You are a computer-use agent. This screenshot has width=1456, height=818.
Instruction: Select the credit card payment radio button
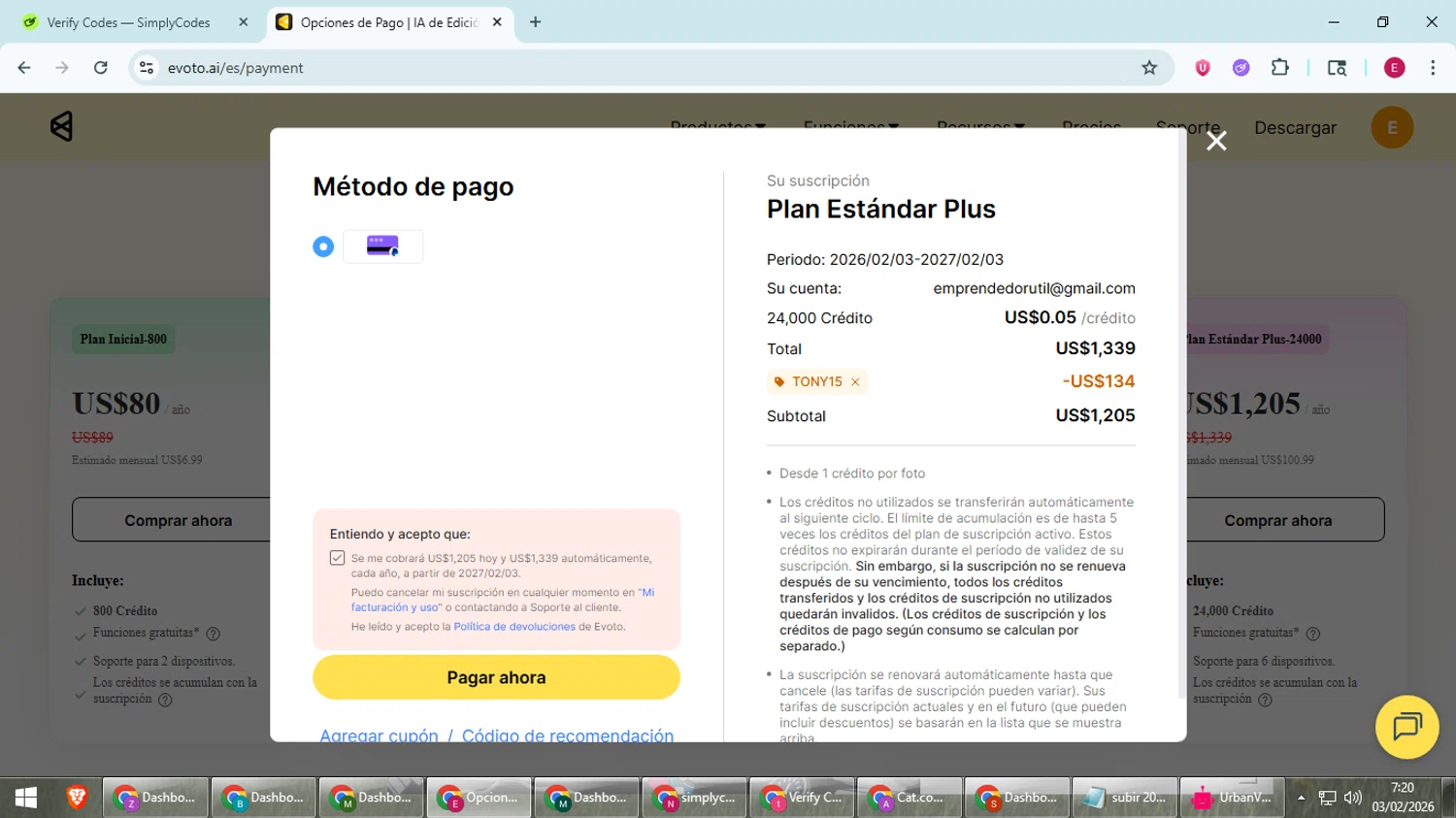[x=323, y=246]
